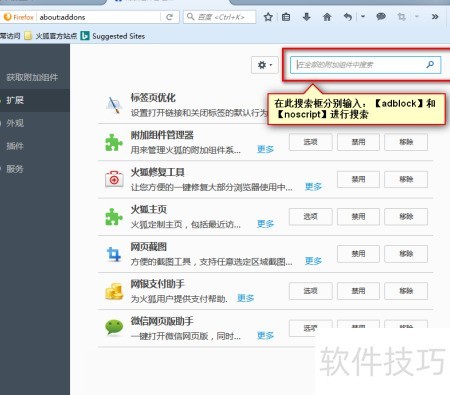Remove the 网页截图 extension
The width and height of the screenshot is (450, 395).
[x=406, y=254]
